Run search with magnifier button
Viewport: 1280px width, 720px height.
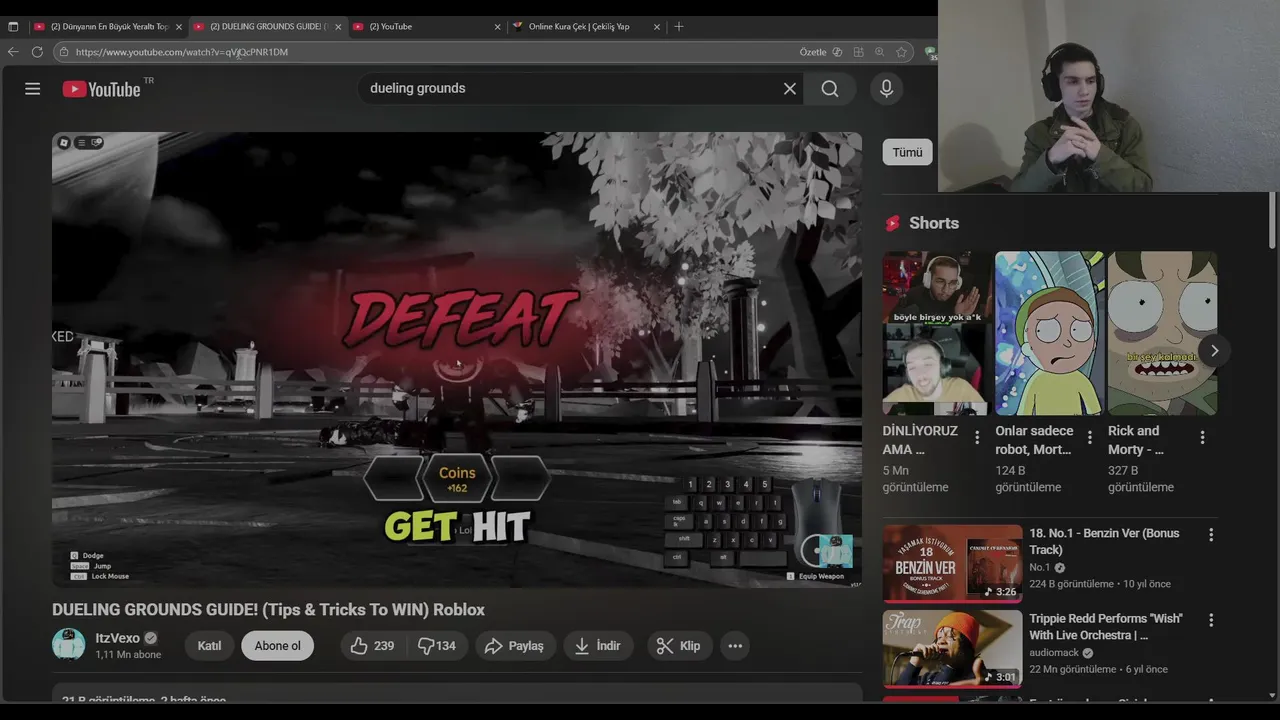pos(830,89)
